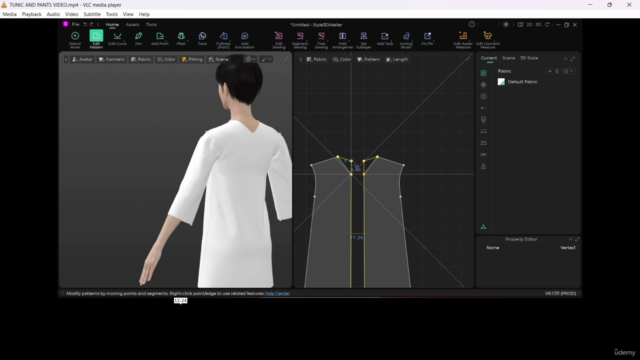Select the Add Tack tool
Screen dimensions: 640x360
tap(385, 39)
